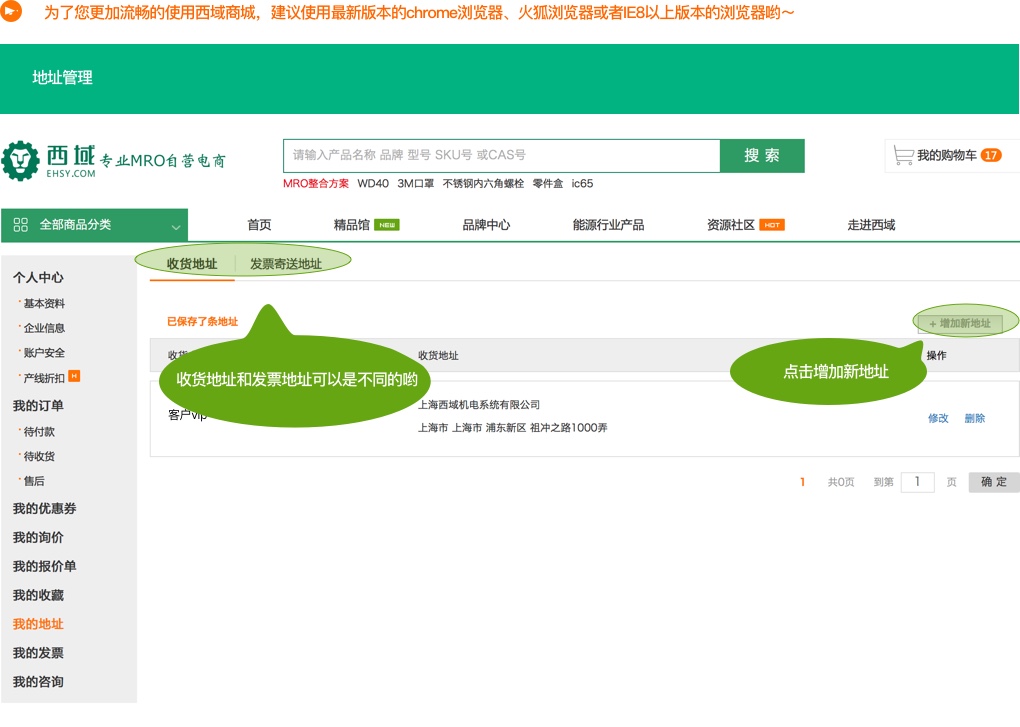This screenshot has width=1020, height=727.
Task: Click the 搜索 search button
Action: [x=762, y=156]
